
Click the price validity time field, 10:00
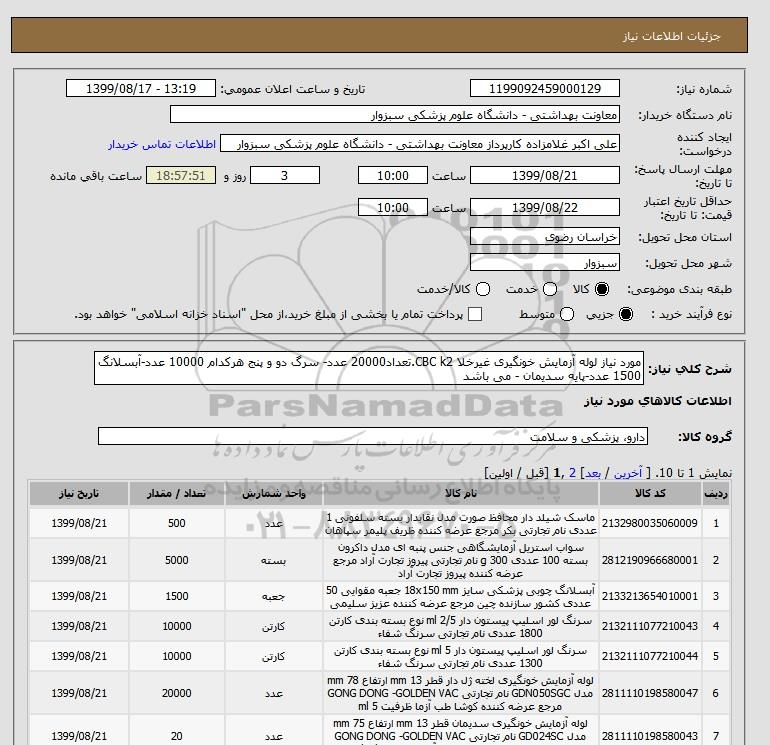[x=393, y=207]
